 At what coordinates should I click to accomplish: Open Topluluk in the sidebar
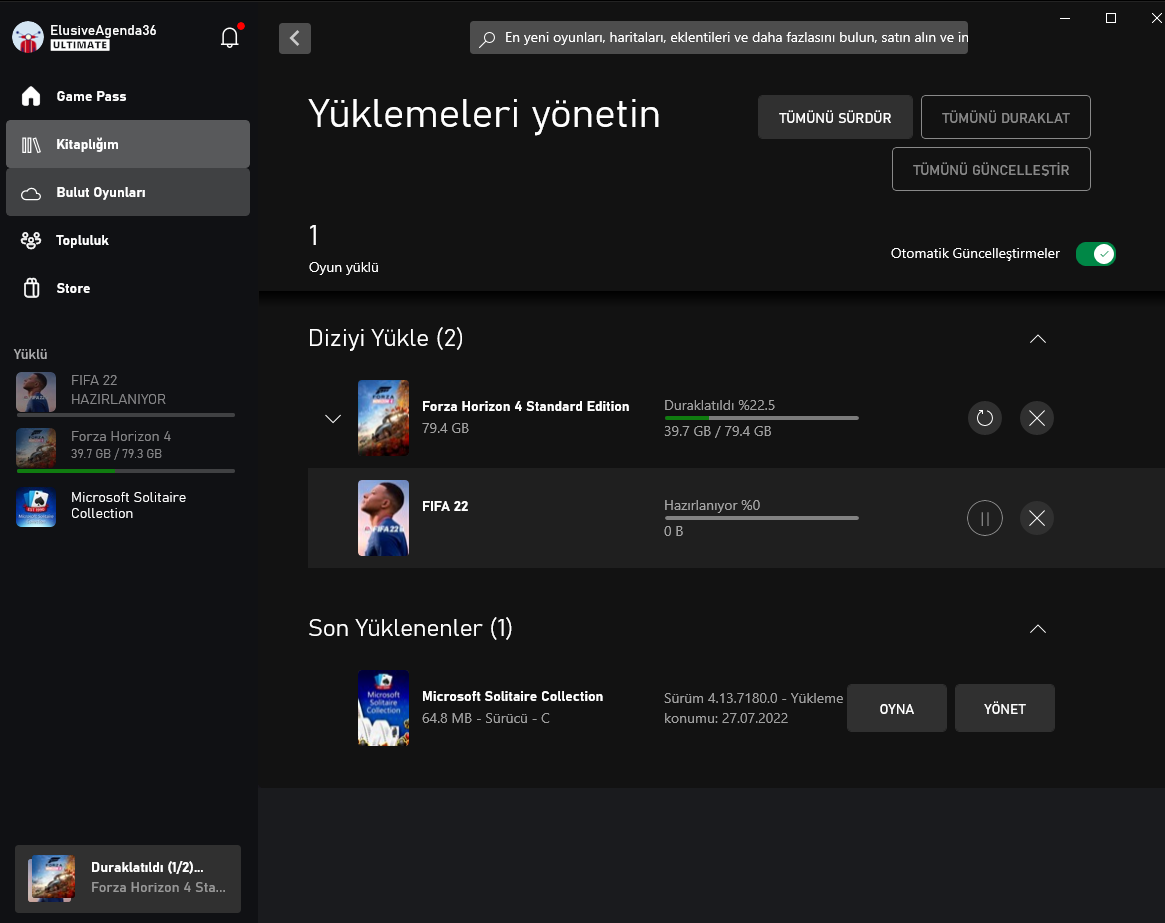coord(128,240)
